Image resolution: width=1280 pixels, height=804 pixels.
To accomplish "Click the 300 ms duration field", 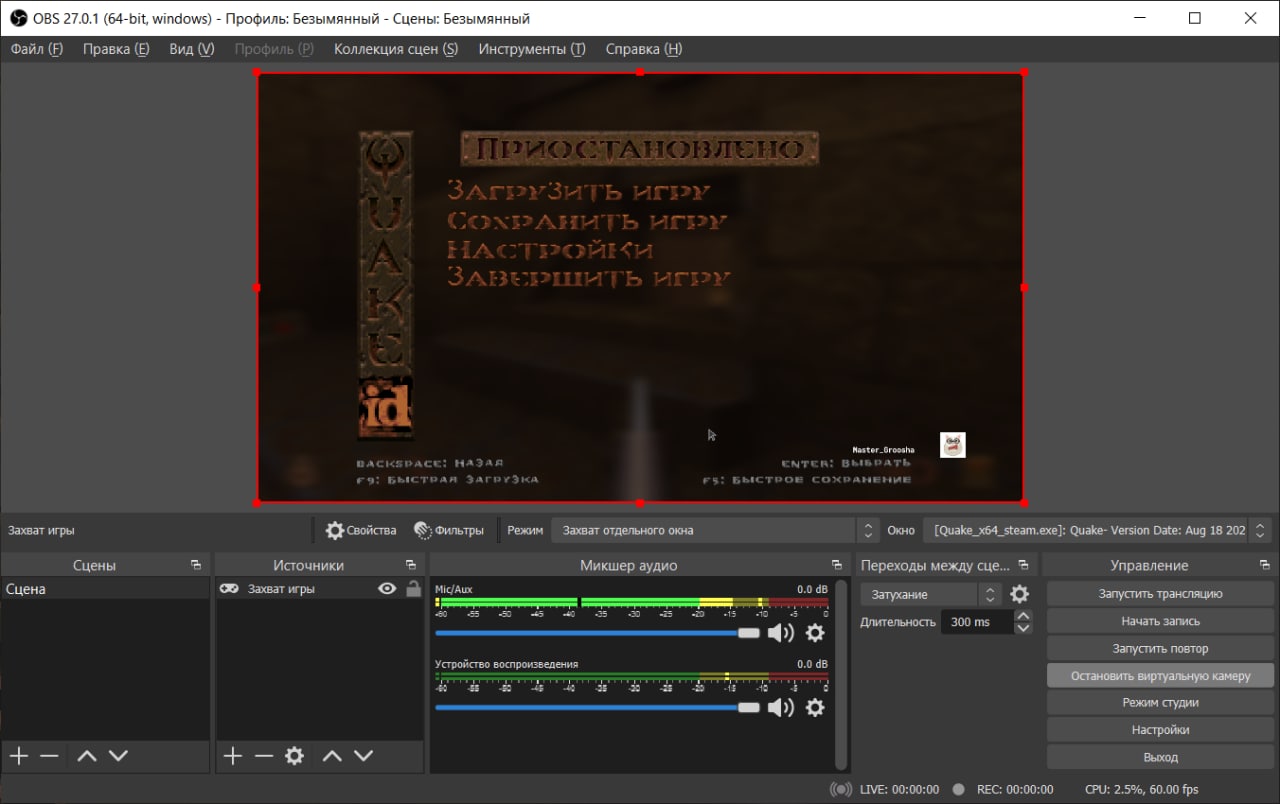I will pos(976,622).
